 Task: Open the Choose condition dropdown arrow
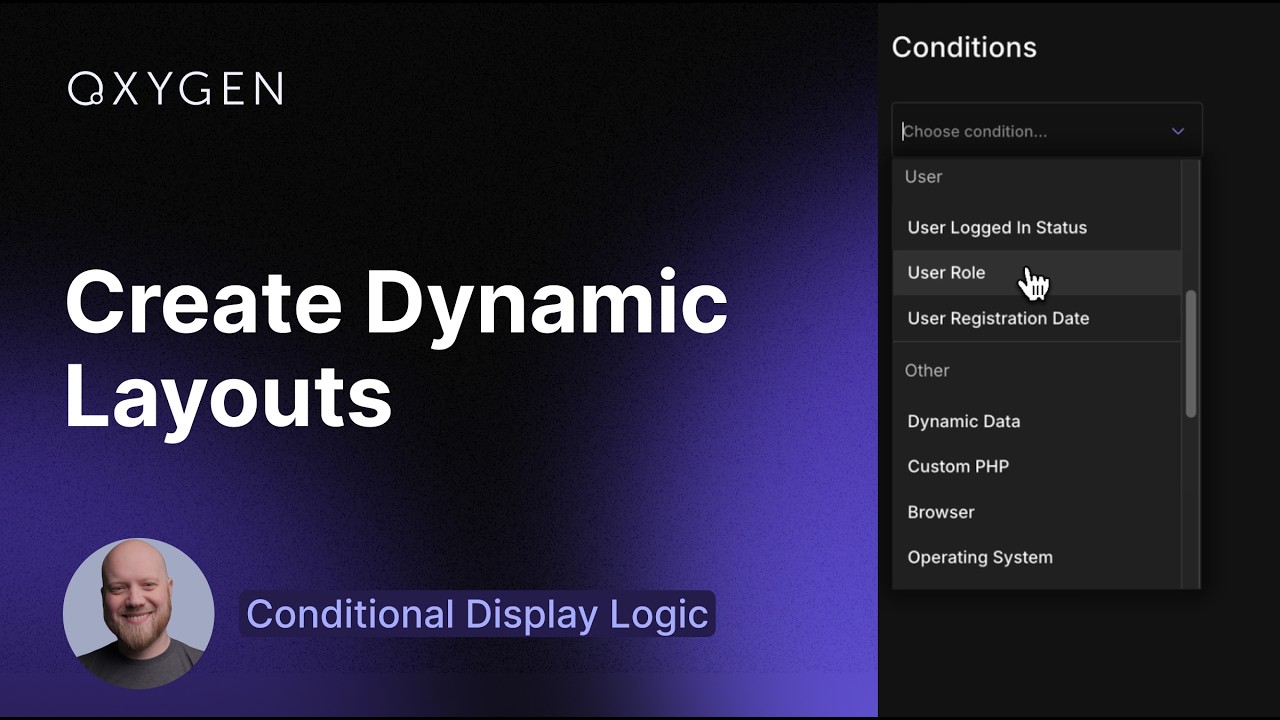[x=1177, y=131]
